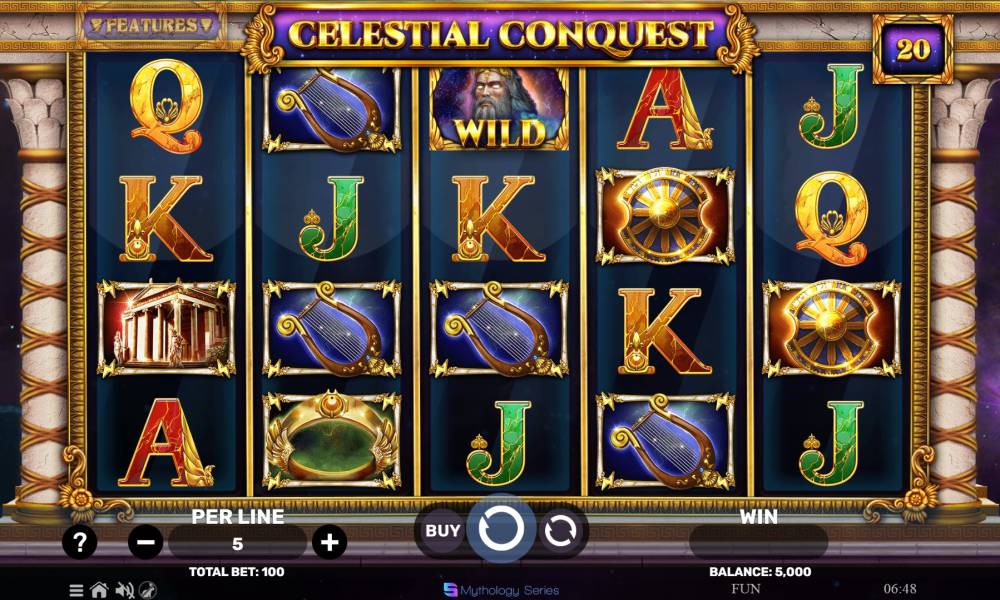The height and width of the screenshot is (600, 1000).
Task: Go to the home lobby icon
Action: [99, 590]
